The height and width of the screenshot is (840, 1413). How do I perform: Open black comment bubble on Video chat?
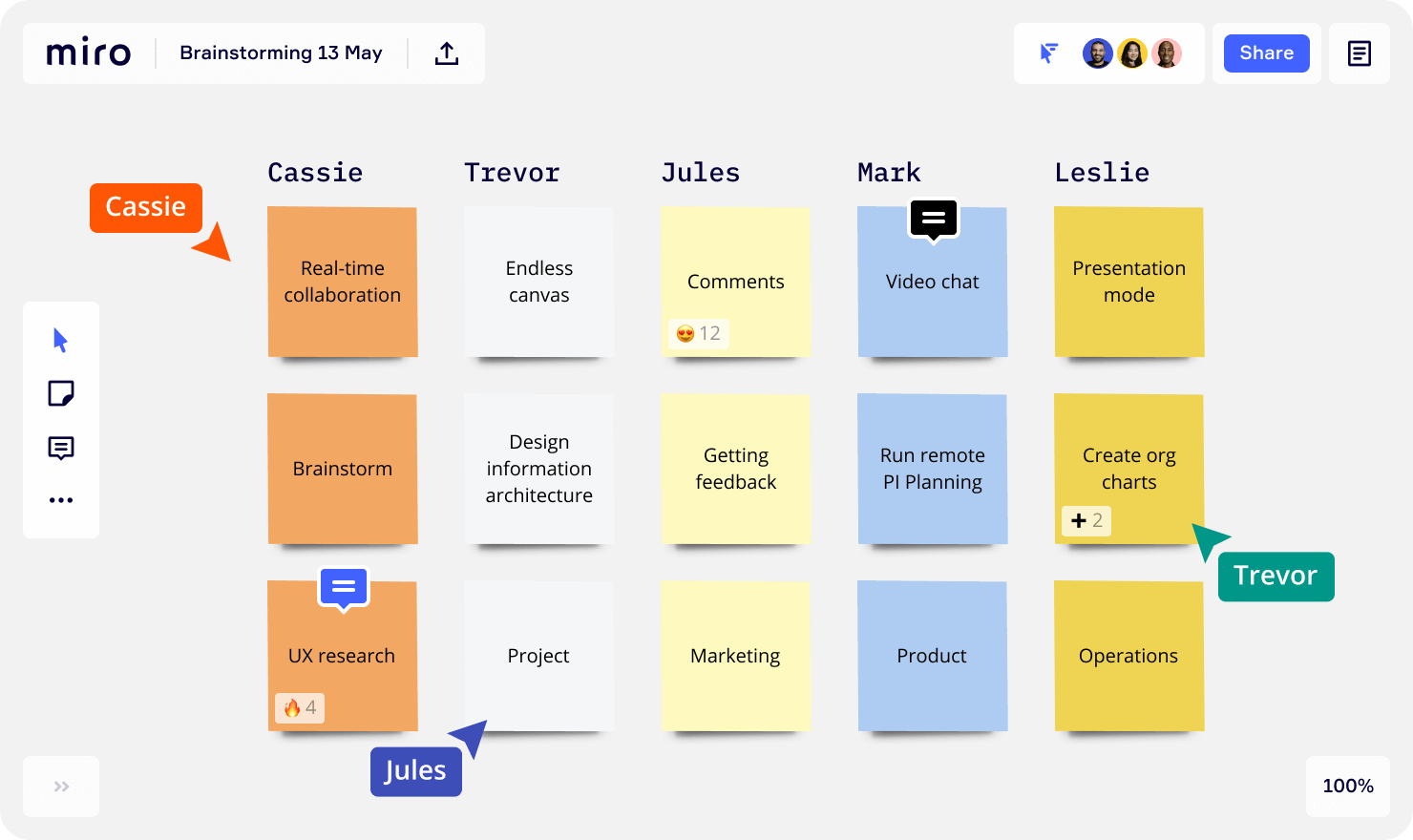933,219
